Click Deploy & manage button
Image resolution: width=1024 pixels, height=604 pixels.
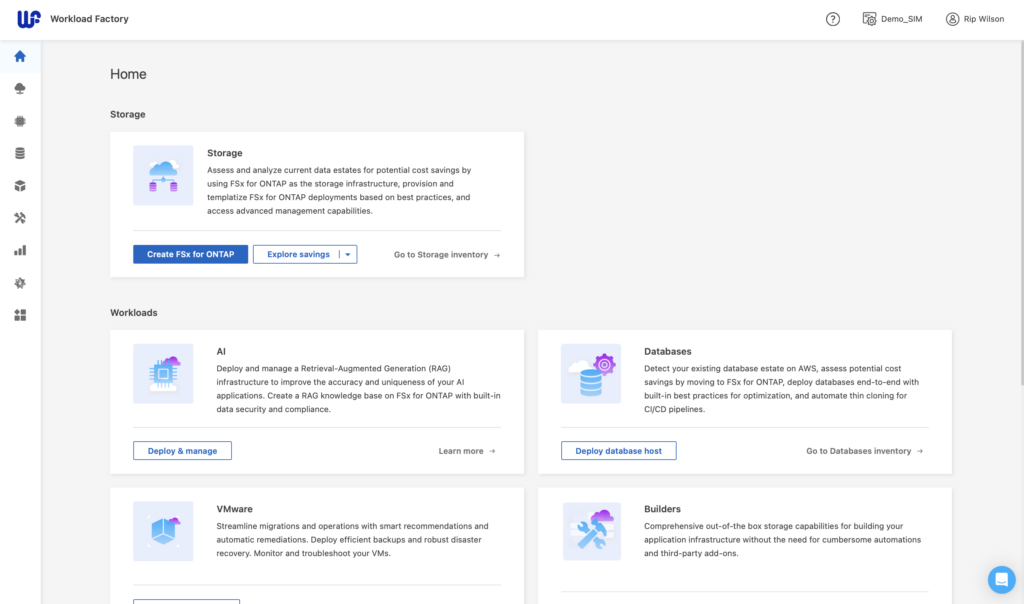click(182, 451)
